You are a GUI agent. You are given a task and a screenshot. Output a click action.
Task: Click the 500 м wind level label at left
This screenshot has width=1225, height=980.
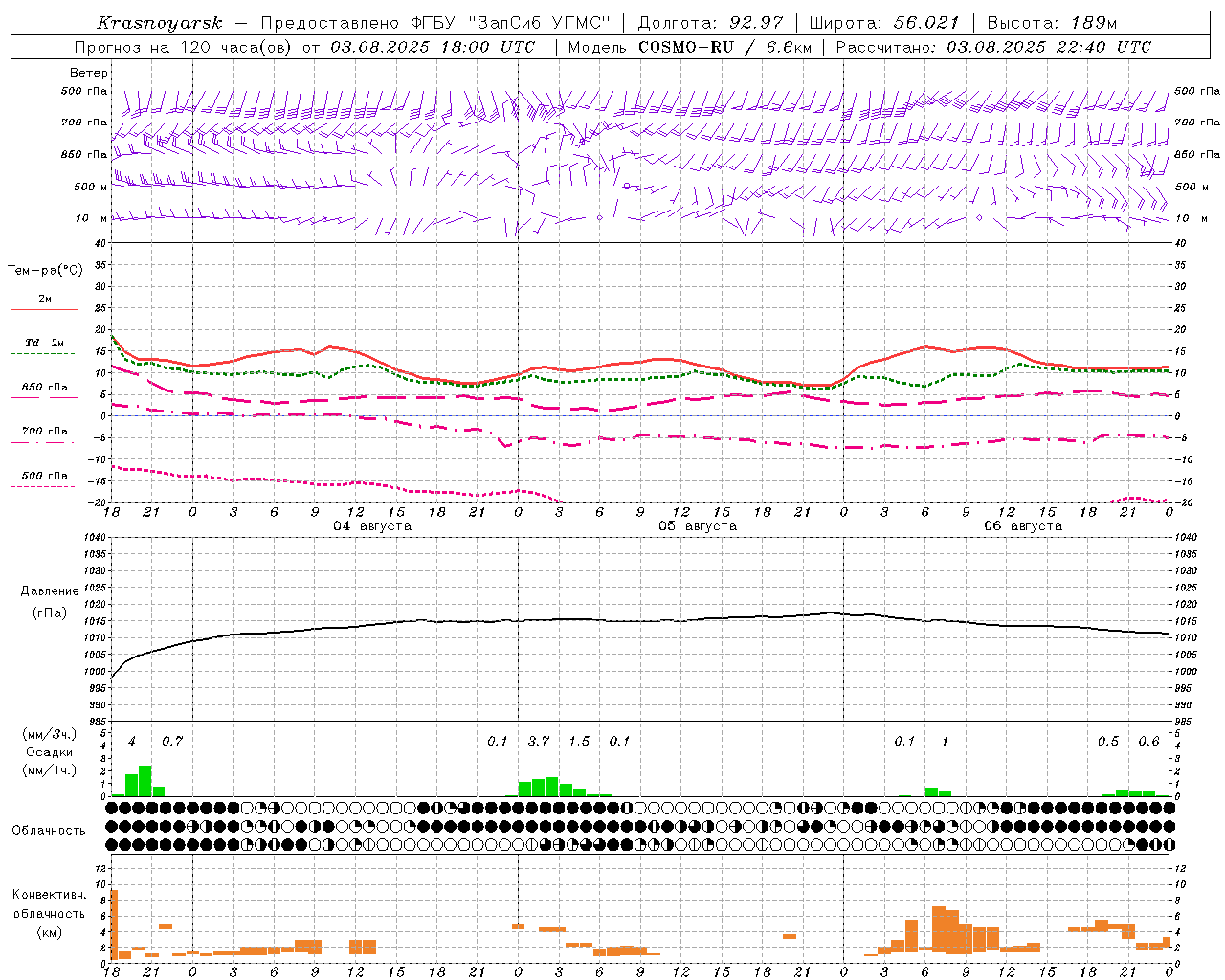(92, 187)
